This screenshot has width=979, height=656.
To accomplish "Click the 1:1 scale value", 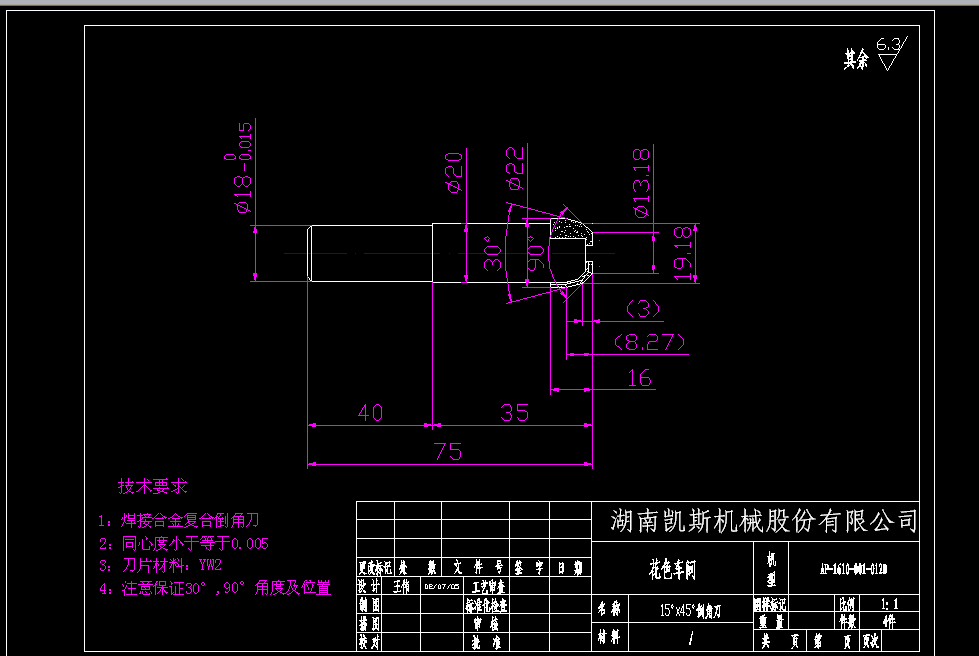I will click(x=890, y=604).
